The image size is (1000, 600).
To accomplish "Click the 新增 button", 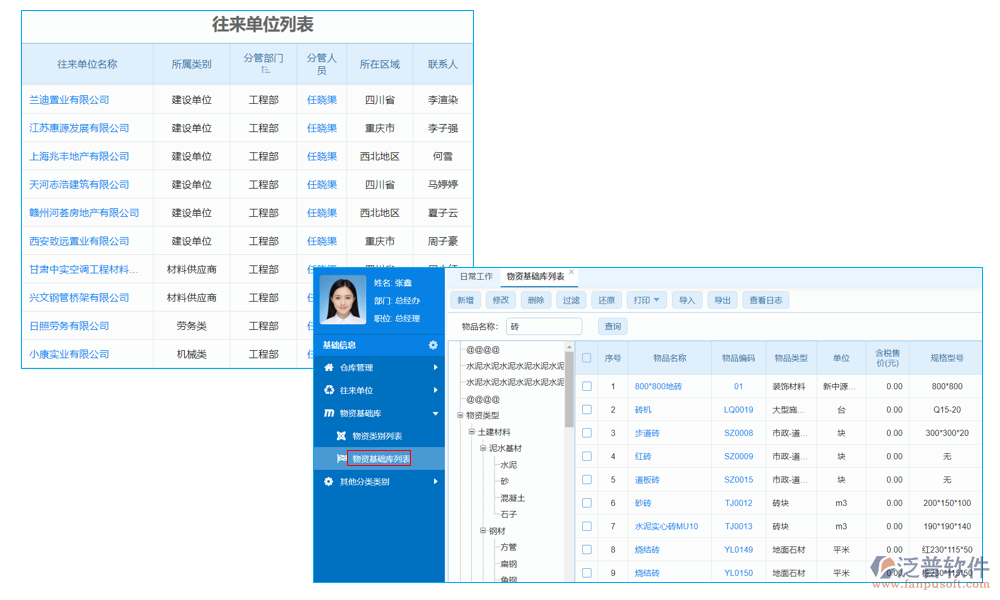I will pos(466,301).
